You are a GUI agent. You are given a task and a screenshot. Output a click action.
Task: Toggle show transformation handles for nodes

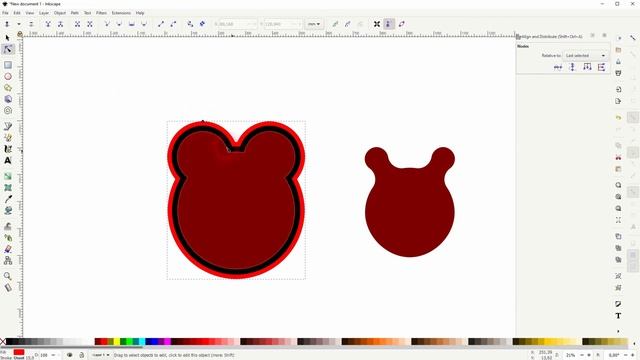377,24
